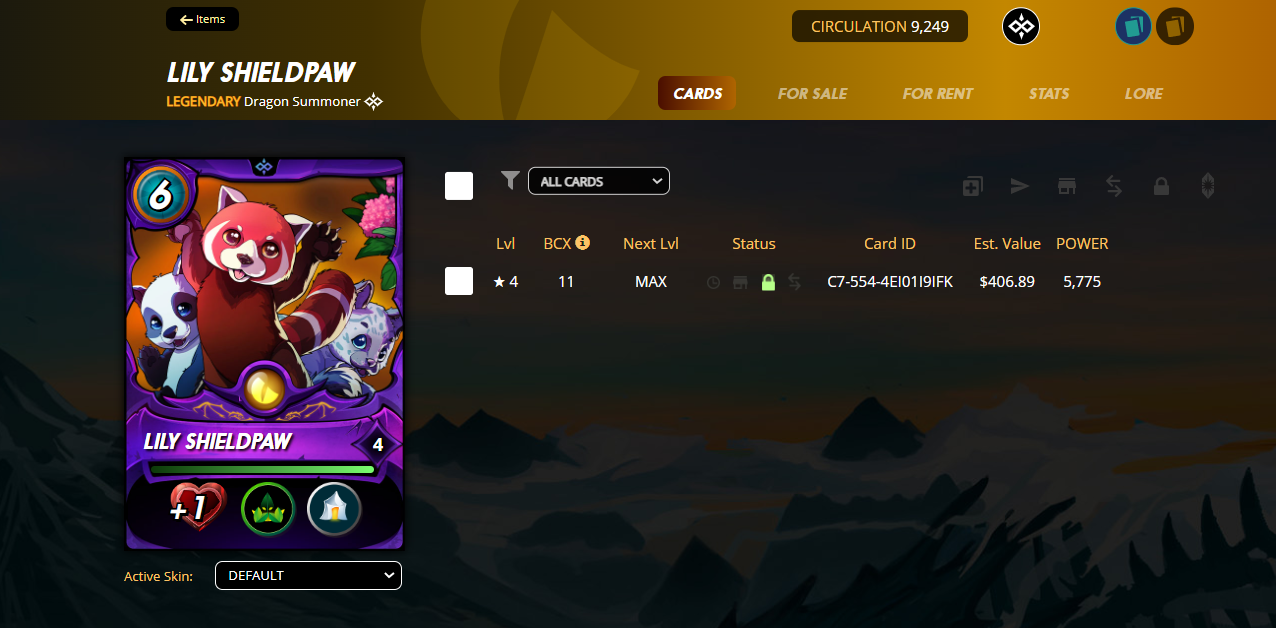Click the padlock icon in toolbar
The width and height of the screenshot is (1276, 628).
click(1161, 186)
